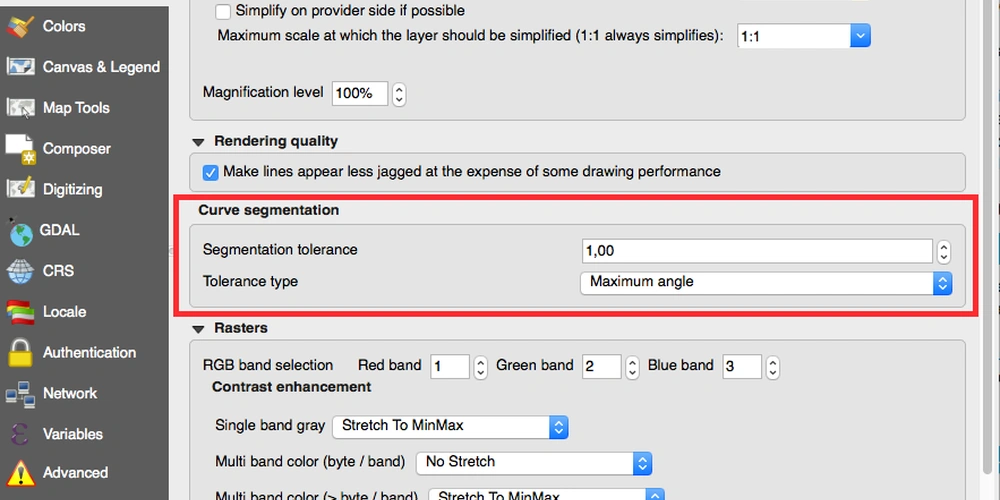
Task: Select the GDAL globe icon
Action: click(20, 232)
